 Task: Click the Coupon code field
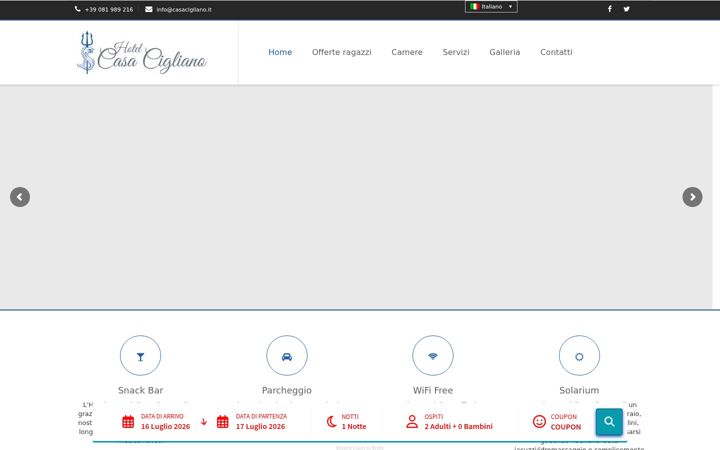pos(557,422)
